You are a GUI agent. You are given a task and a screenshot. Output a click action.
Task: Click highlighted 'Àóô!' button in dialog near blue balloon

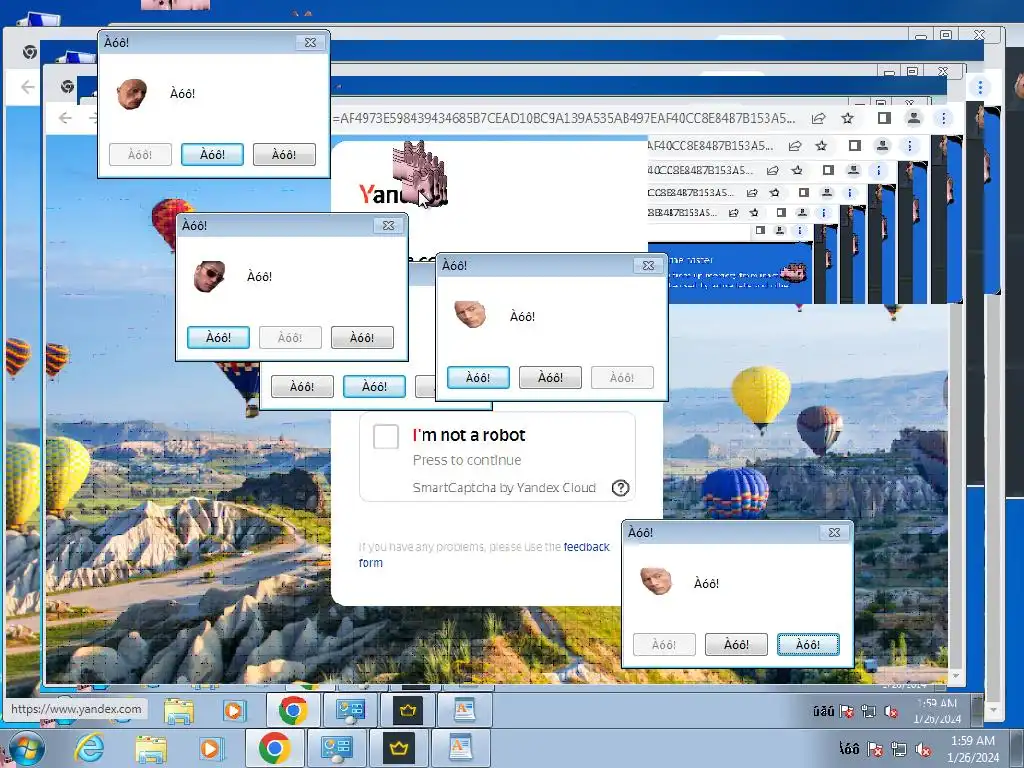808,645
